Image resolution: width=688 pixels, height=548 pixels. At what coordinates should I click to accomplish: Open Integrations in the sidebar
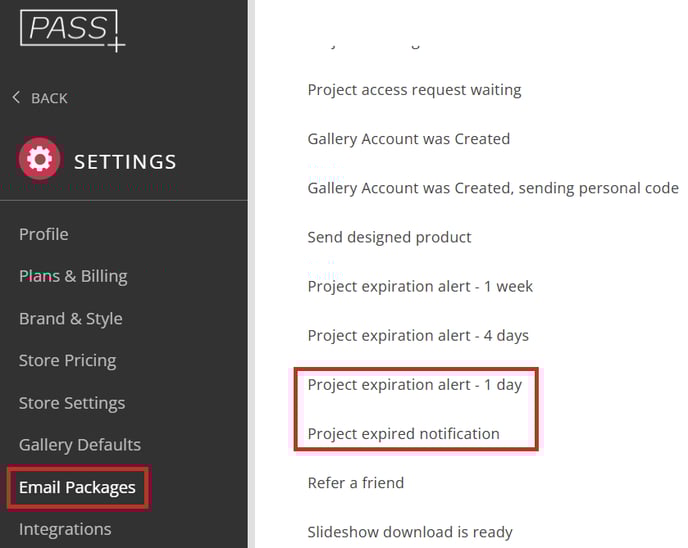pyautogui.click(x=65, y=529)
